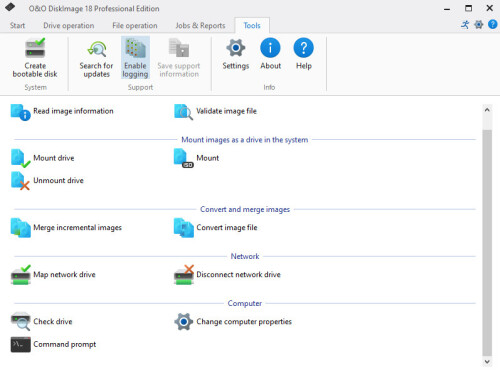Select the Tools tab
Image resolution: width=500 pixels, height=375 pixels.
click(252, 26)
